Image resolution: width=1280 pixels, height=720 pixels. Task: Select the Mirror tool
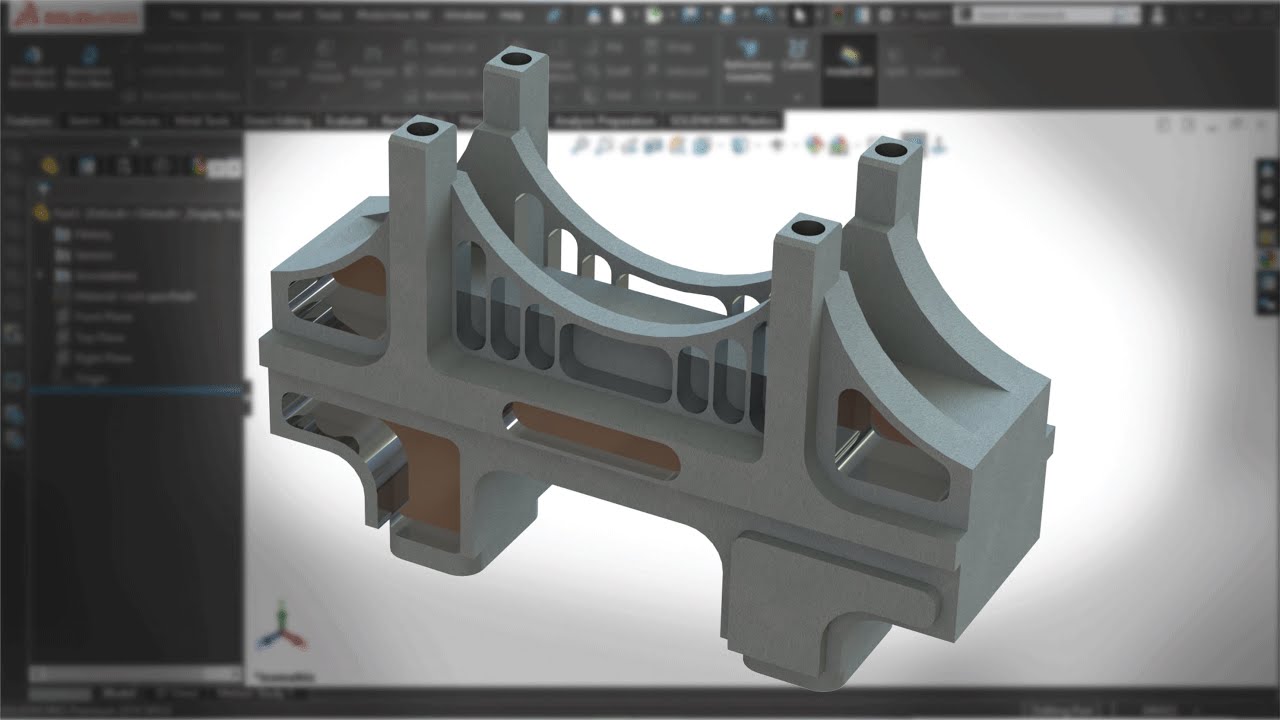point(673,96)
